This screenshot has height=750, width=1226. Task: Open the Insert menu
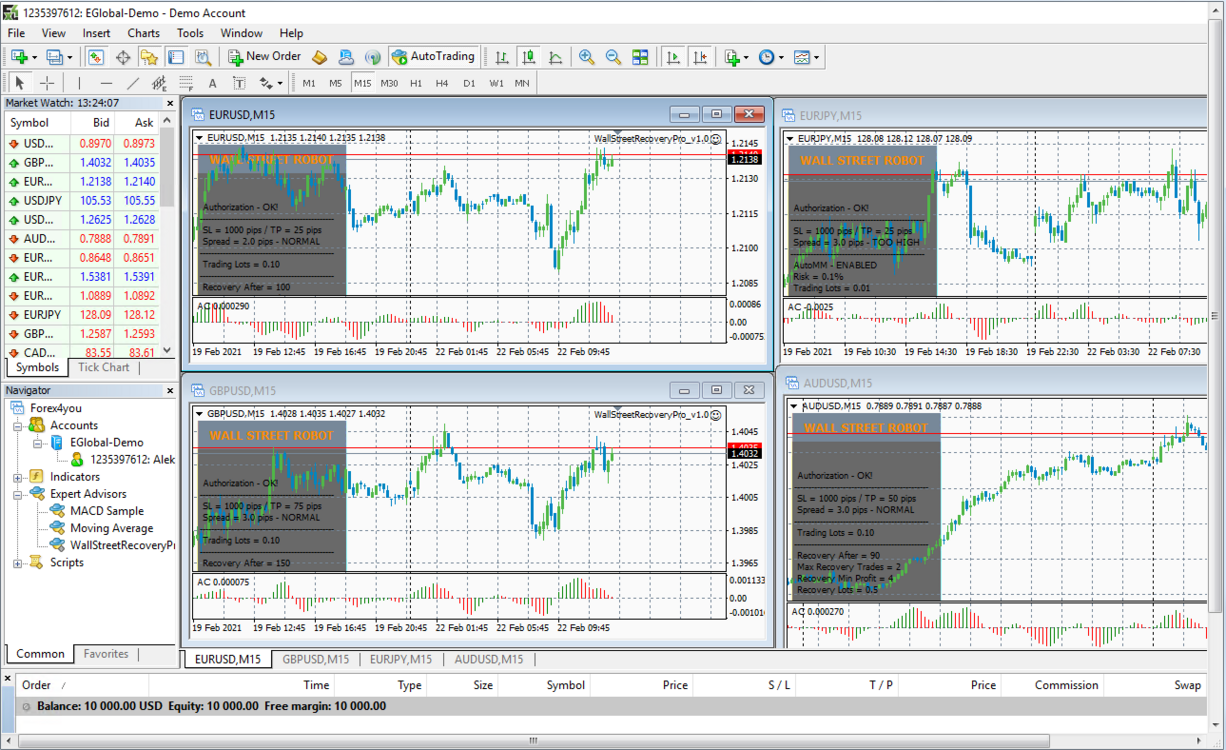click(x=97, y=33)
